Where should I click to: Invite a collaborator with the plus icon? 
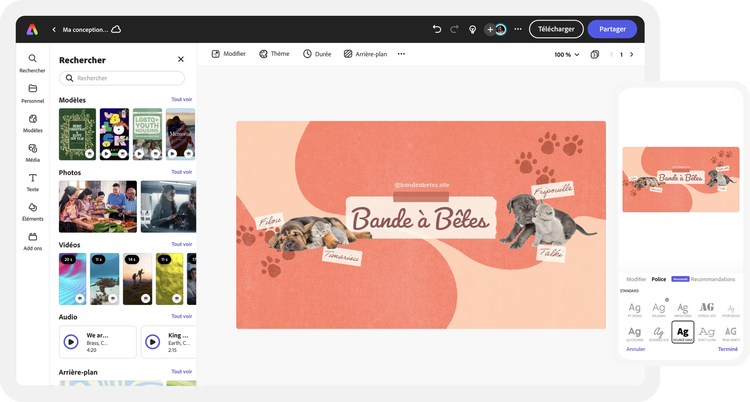point(490,29)
